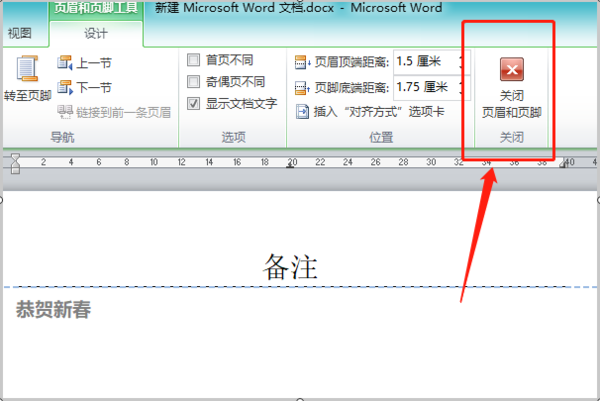
Task: Click the right indent marker on ruler
Action: (x=563, y=163)
